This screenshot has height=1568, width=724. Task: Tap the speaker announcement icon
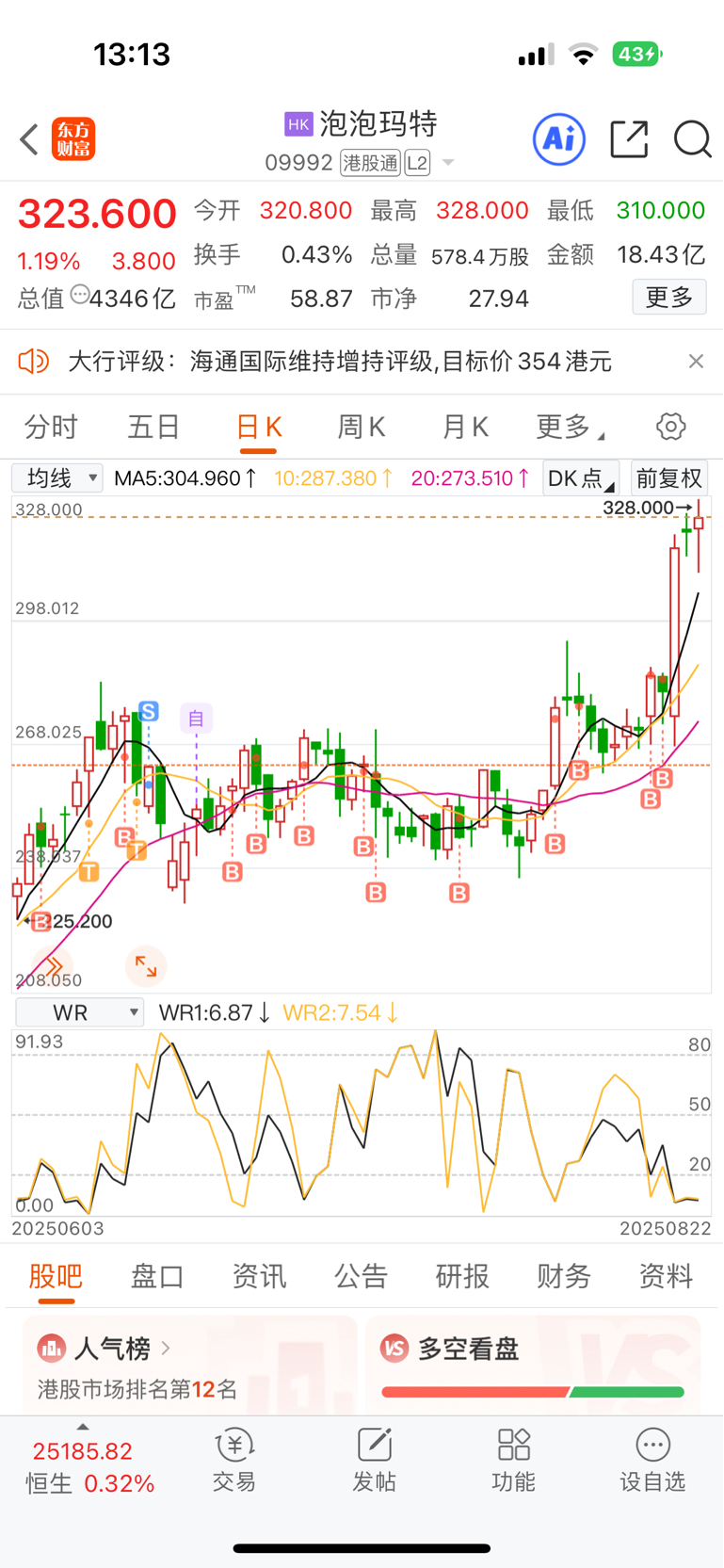pyautogui.click(x=33, y=361)
